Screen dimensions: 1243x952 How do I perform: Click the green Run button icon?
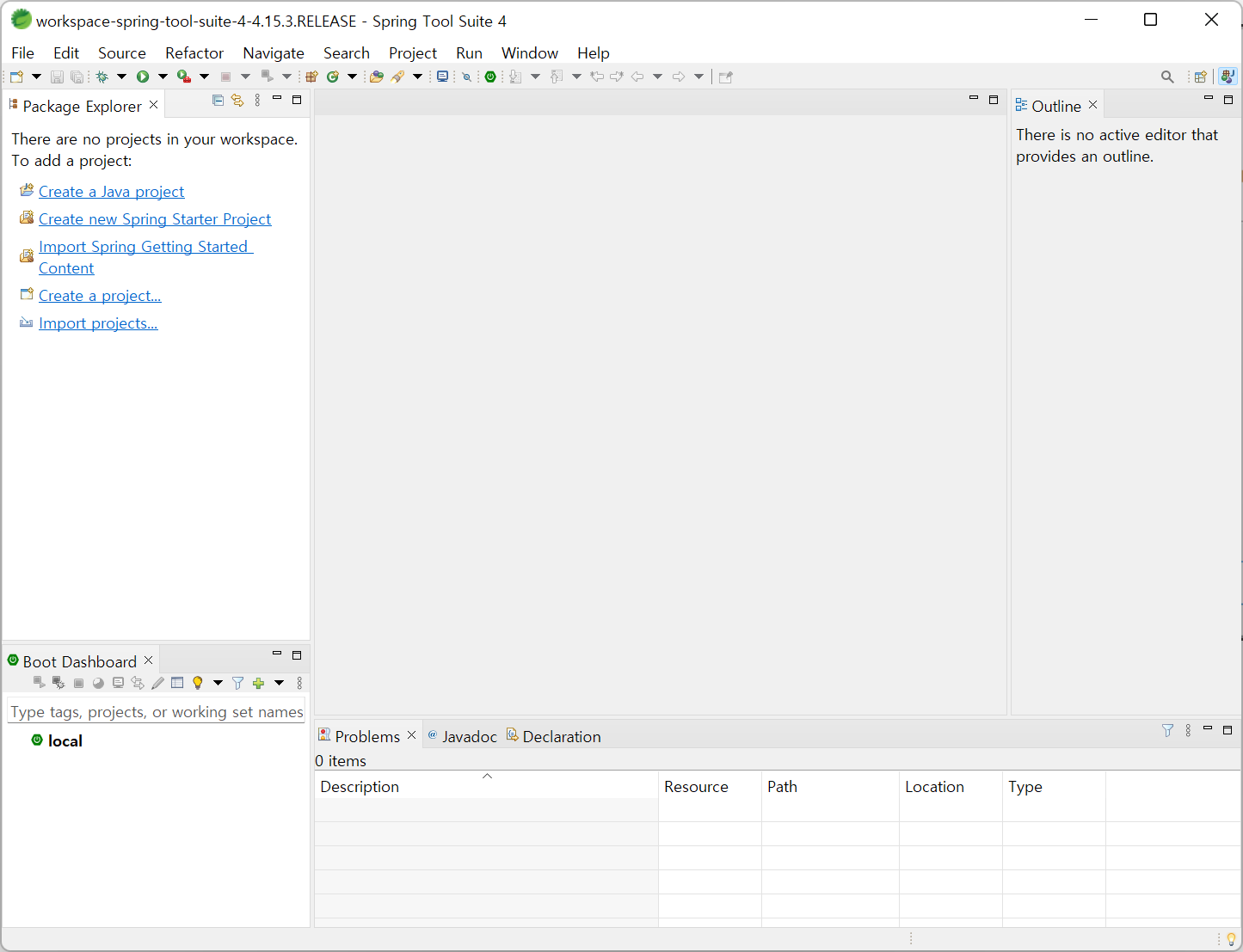(143, 77)
